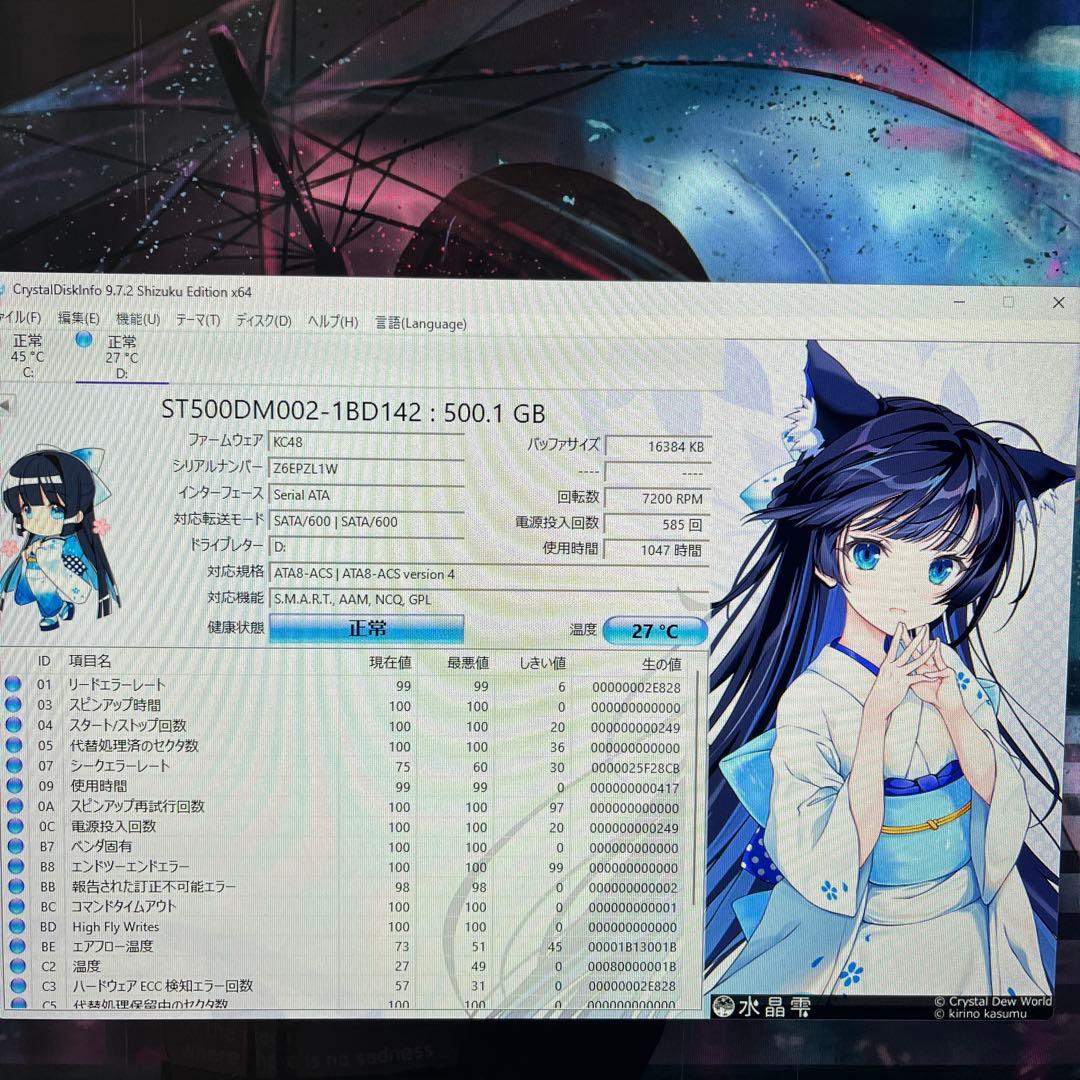
Task: Click the 現在値 column header
Action: pos(390,663)
